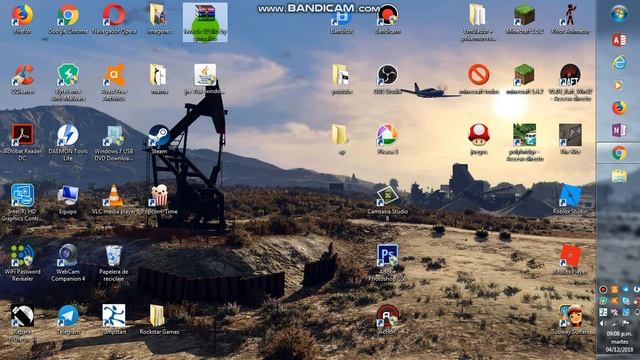Launch Internet Explorer from the taskbar
The image size is (640, 360).
tap(619, 62)
